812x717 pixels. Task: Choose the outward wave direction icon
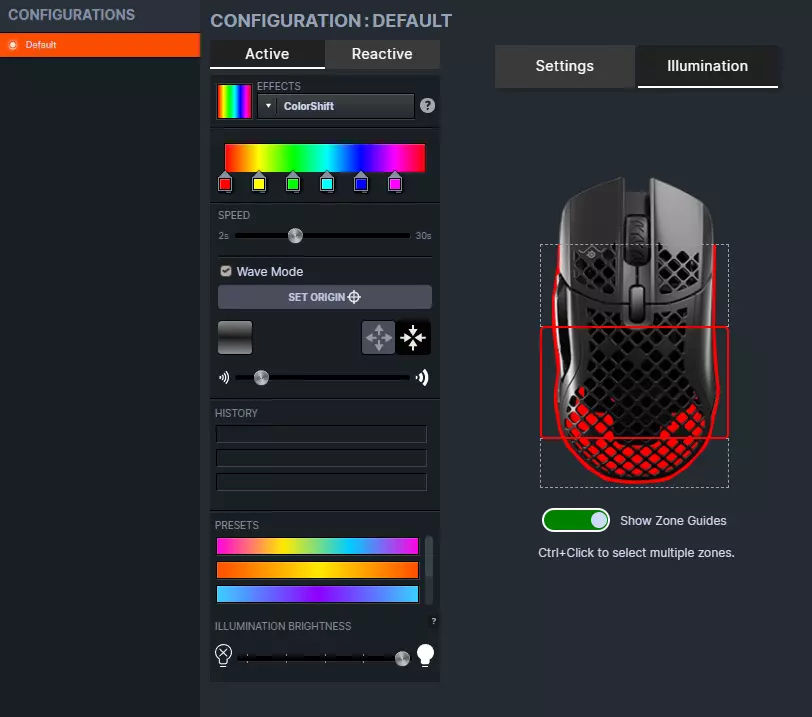(x=379, y=338)
